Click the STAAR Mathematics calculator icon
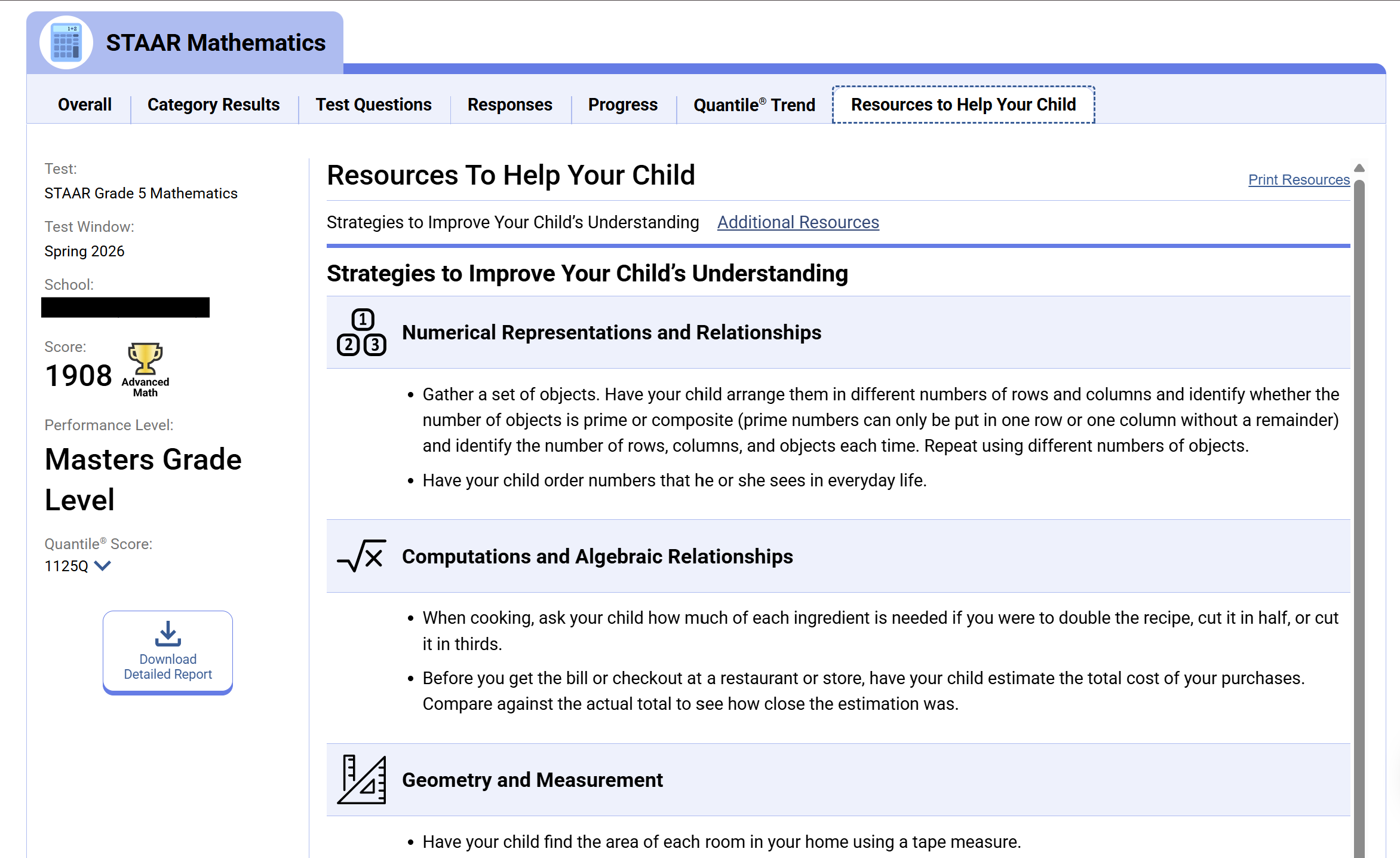This screenshot has height=858, width=1400. 66,43
